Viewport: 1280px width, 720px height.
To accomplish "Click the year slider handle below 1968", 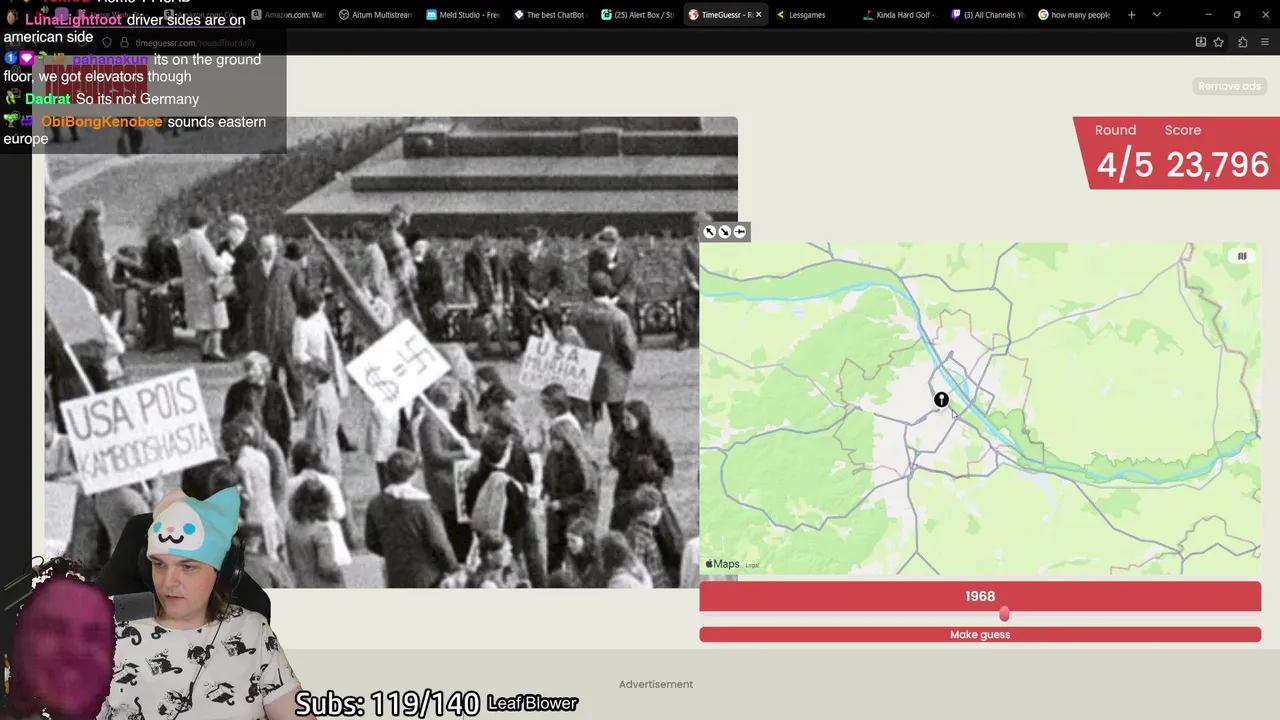I will pos(1004,614).
